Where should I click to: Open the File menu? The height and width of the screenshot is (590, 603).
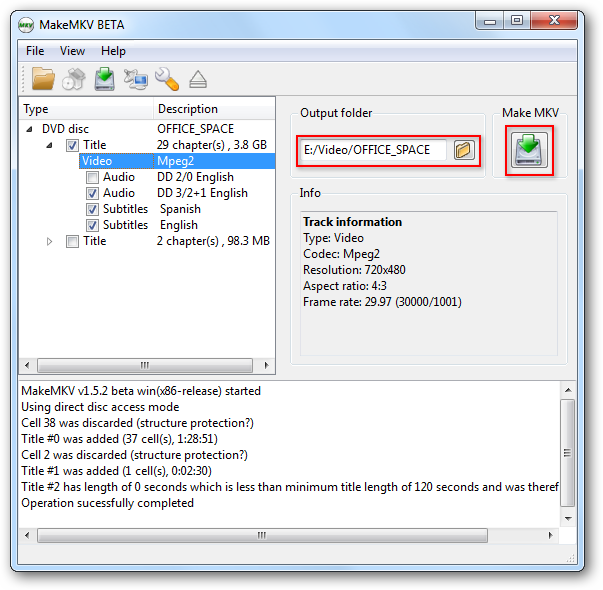click(x=35, y=51)
